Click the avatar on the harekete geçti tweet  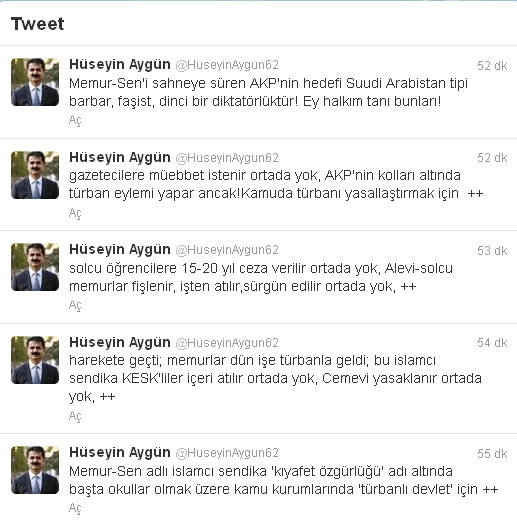coord(35,360)
